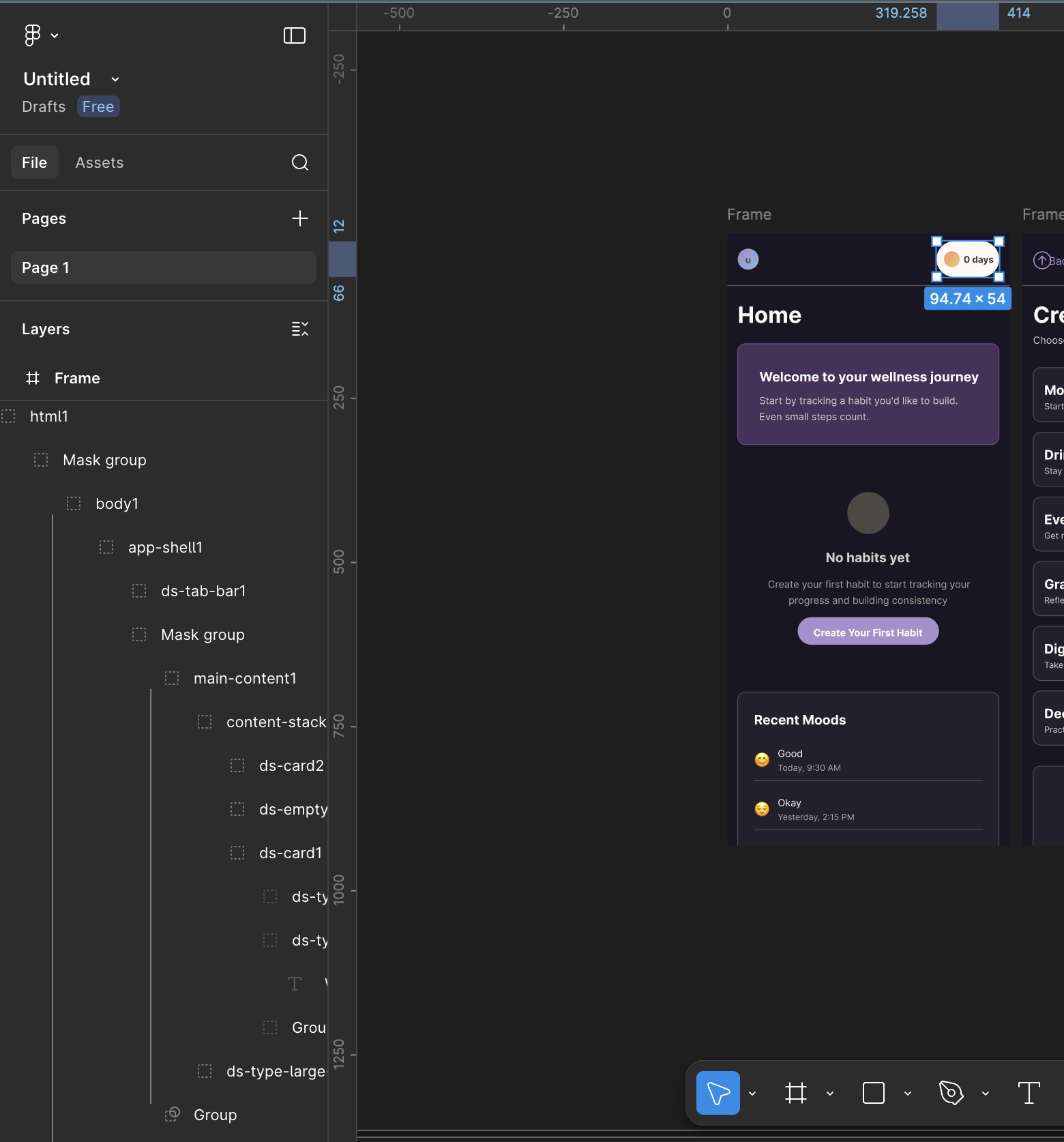This screenshot has width=1064, height=1142.
Task: Click the Group layer mask icon
Action: tap(172, 1115)
